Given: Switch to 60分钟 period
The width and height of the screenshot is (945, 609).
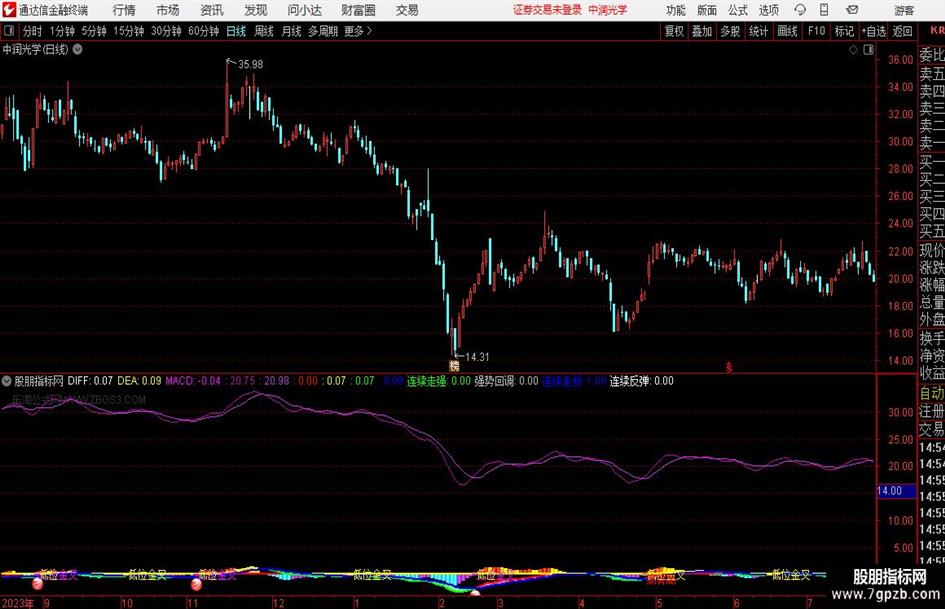Looking at the screenshot, I should coord(204,31).
